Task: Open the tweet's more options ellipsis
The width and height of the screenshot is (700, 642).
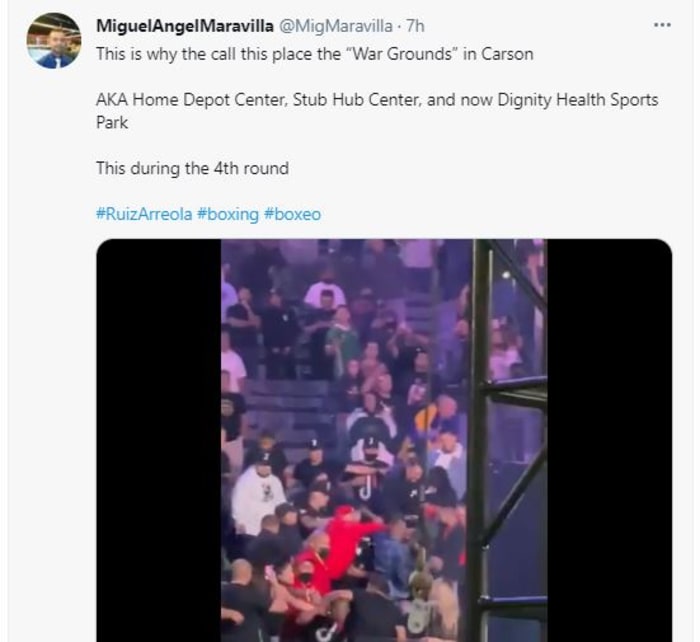Action: tap(661, 24)
